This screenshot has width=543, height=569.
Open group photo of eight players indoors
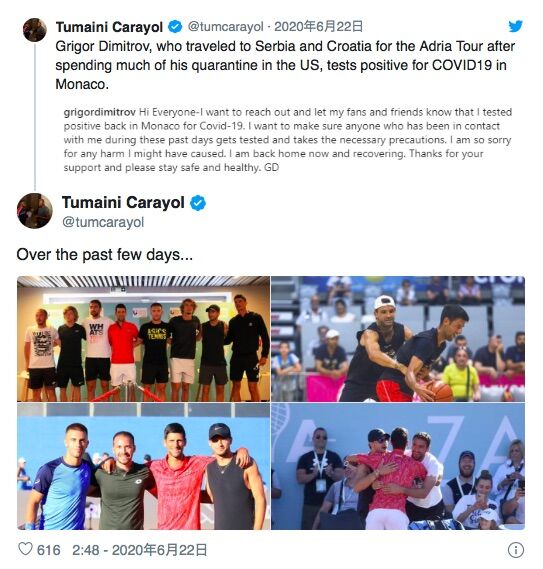click(143, 339)
